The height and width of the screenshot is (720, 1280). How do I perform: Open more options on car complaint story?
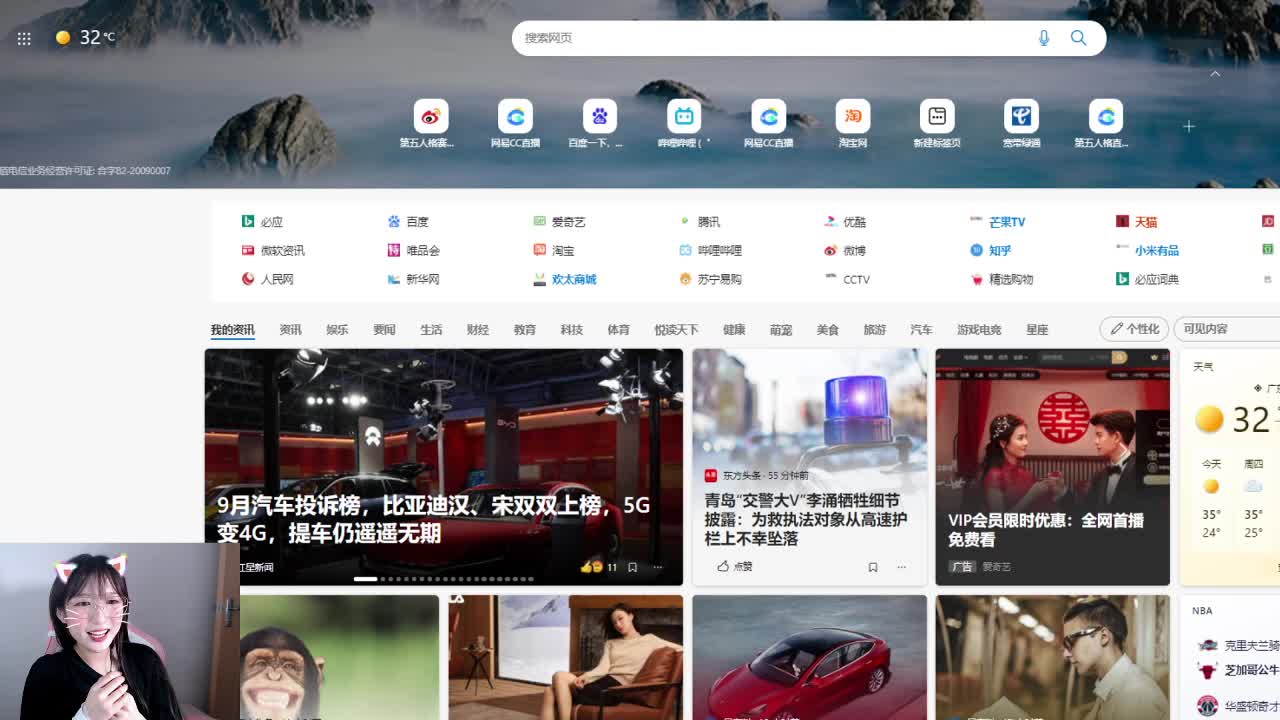pyautogui.click(x=658, y=567)
